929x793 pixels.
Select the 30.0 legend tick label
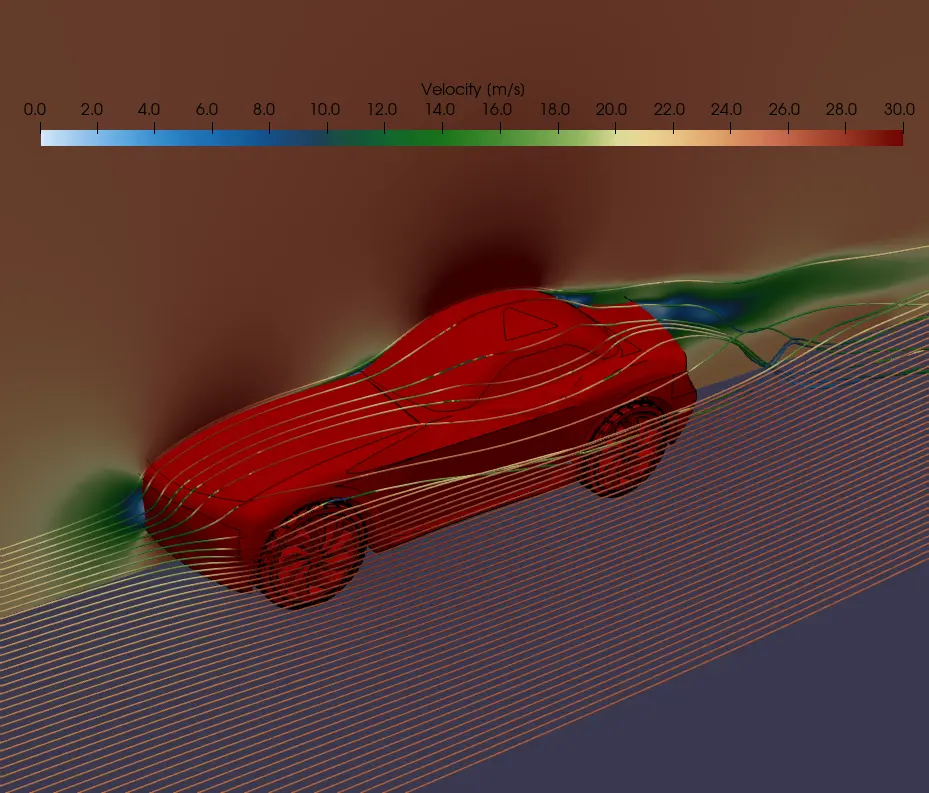(x=899, y=110)
